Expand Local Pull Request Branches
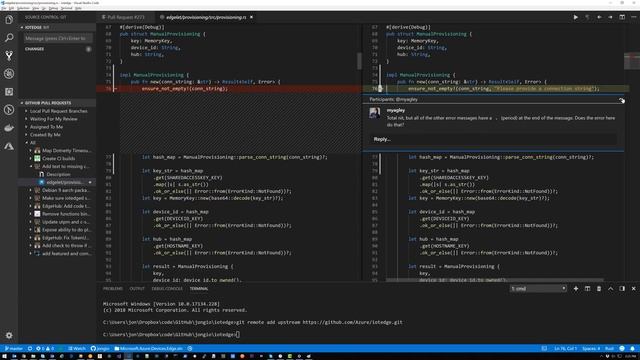This screenshot has height=360, width=640. 58,111
